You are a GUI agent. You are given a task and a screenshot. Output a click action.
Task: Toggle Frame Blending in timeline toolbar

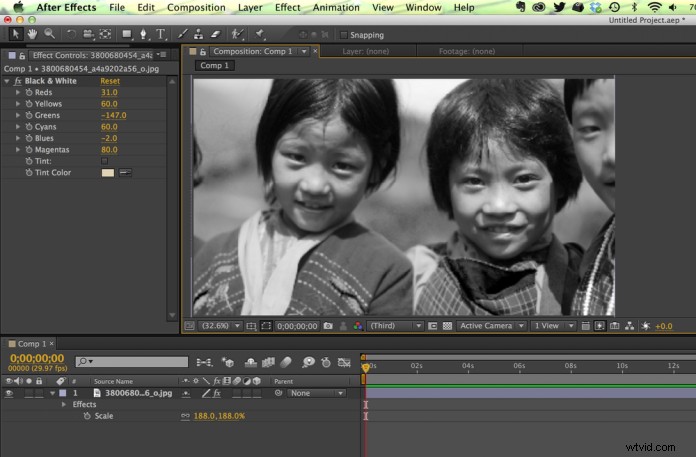click(268, 362)
